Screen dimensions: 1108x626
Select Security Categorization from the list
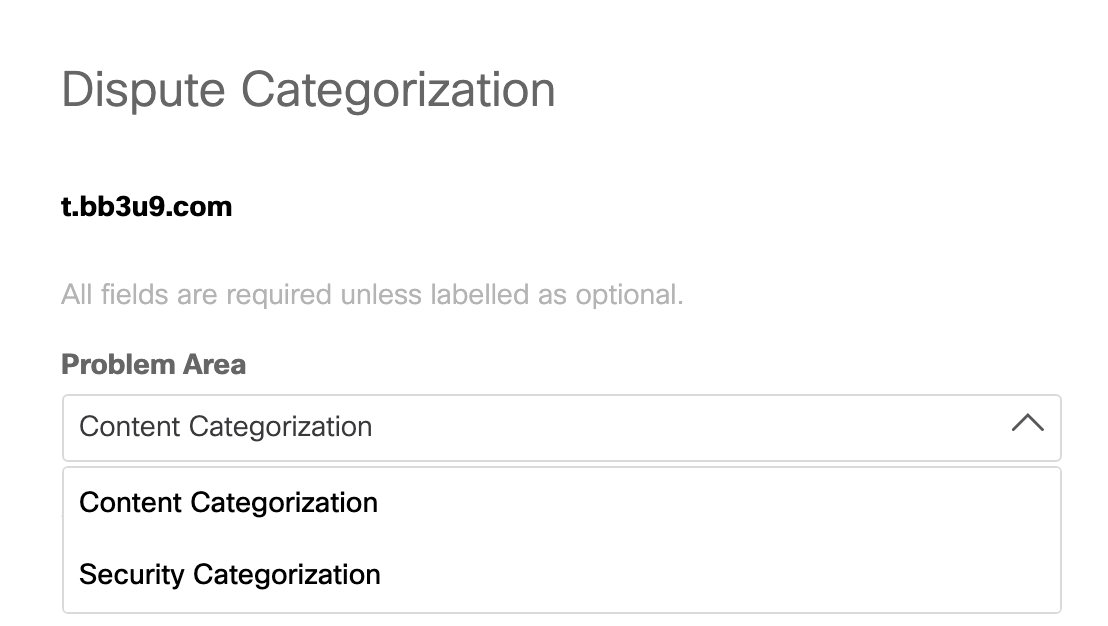(x=229, y=575)
